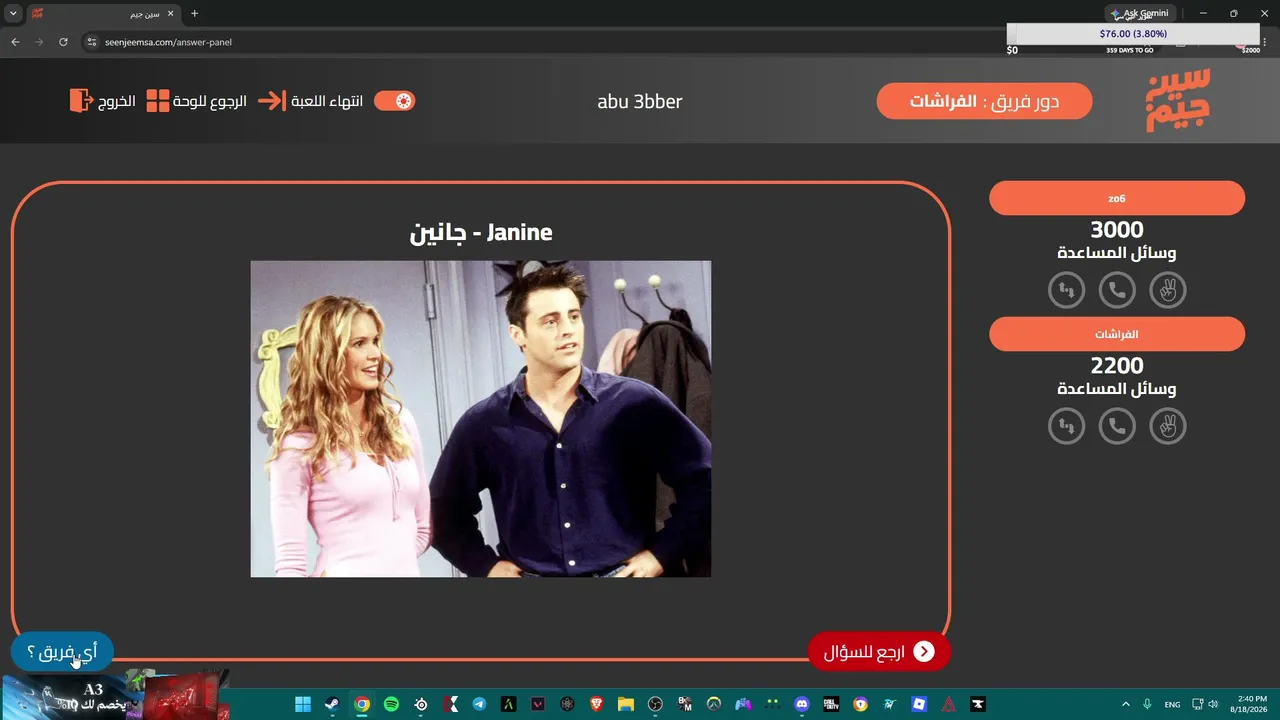This screenshot has width=1280, height=720.
Task: Open a new browser tab
Action: pyautogui.click(x=194, y=14)
